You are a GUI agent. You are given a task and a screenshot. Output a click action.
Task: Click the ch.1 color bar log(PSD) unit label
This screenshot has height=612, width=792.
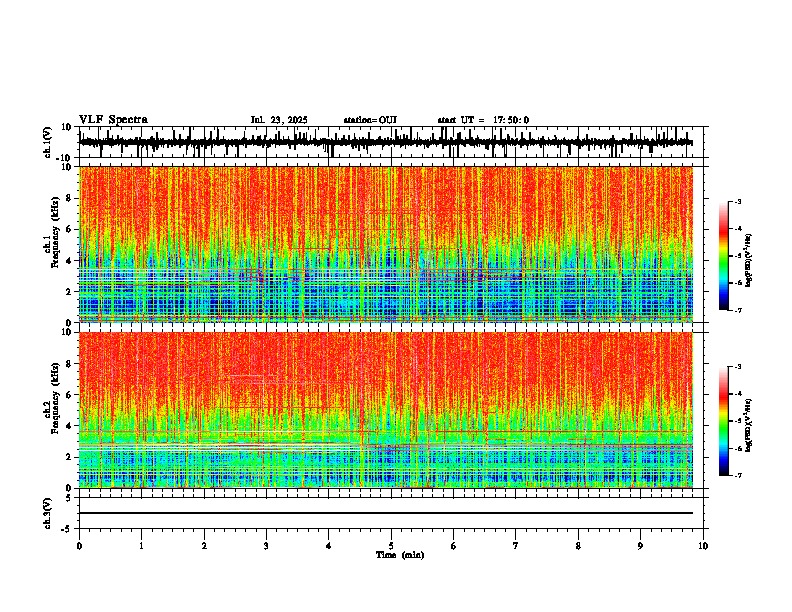749,261
